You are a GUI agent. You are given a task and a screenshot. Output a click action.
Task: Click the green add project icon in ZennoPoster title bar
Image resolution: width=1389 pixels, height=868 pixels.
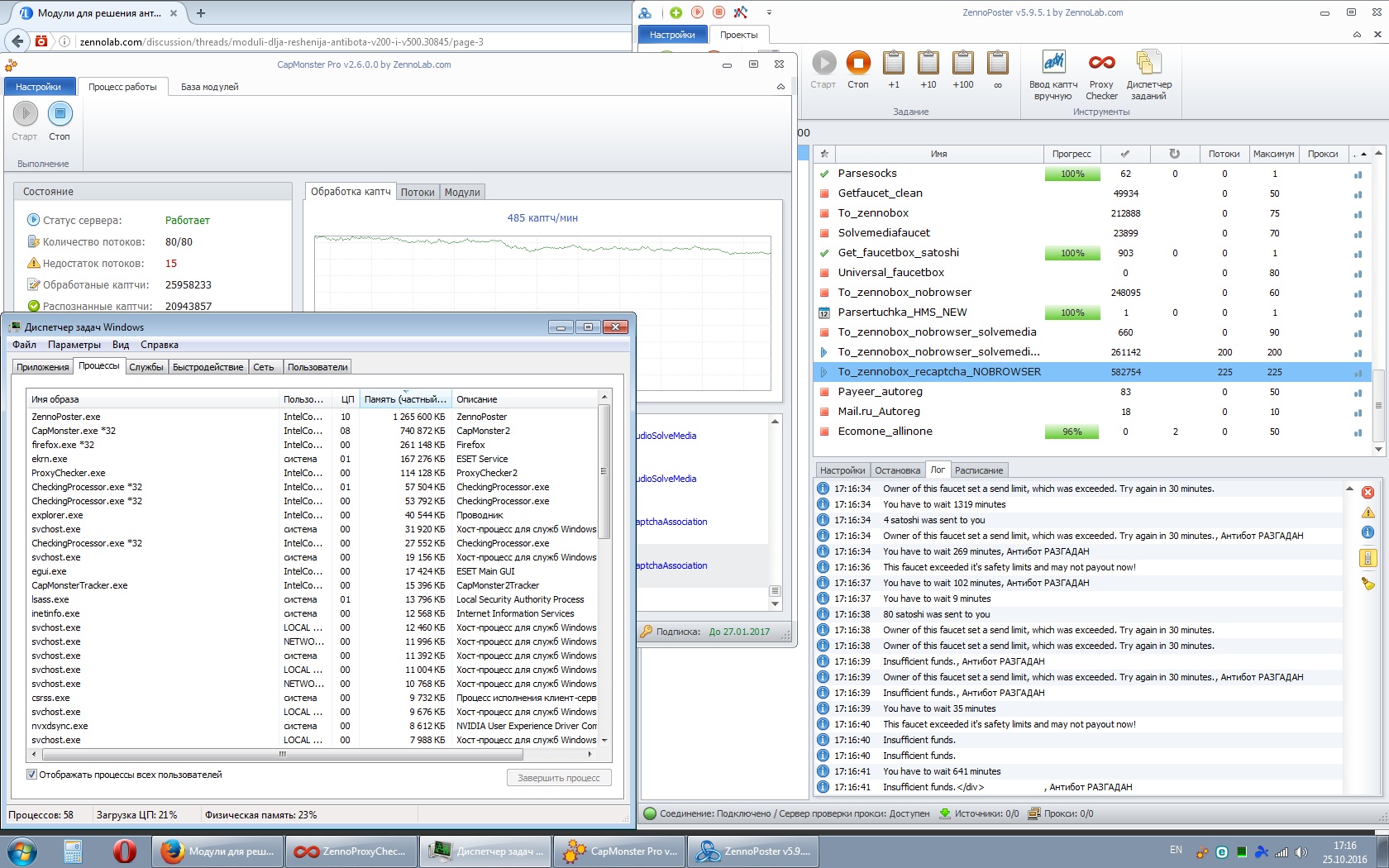coord(676,12)
